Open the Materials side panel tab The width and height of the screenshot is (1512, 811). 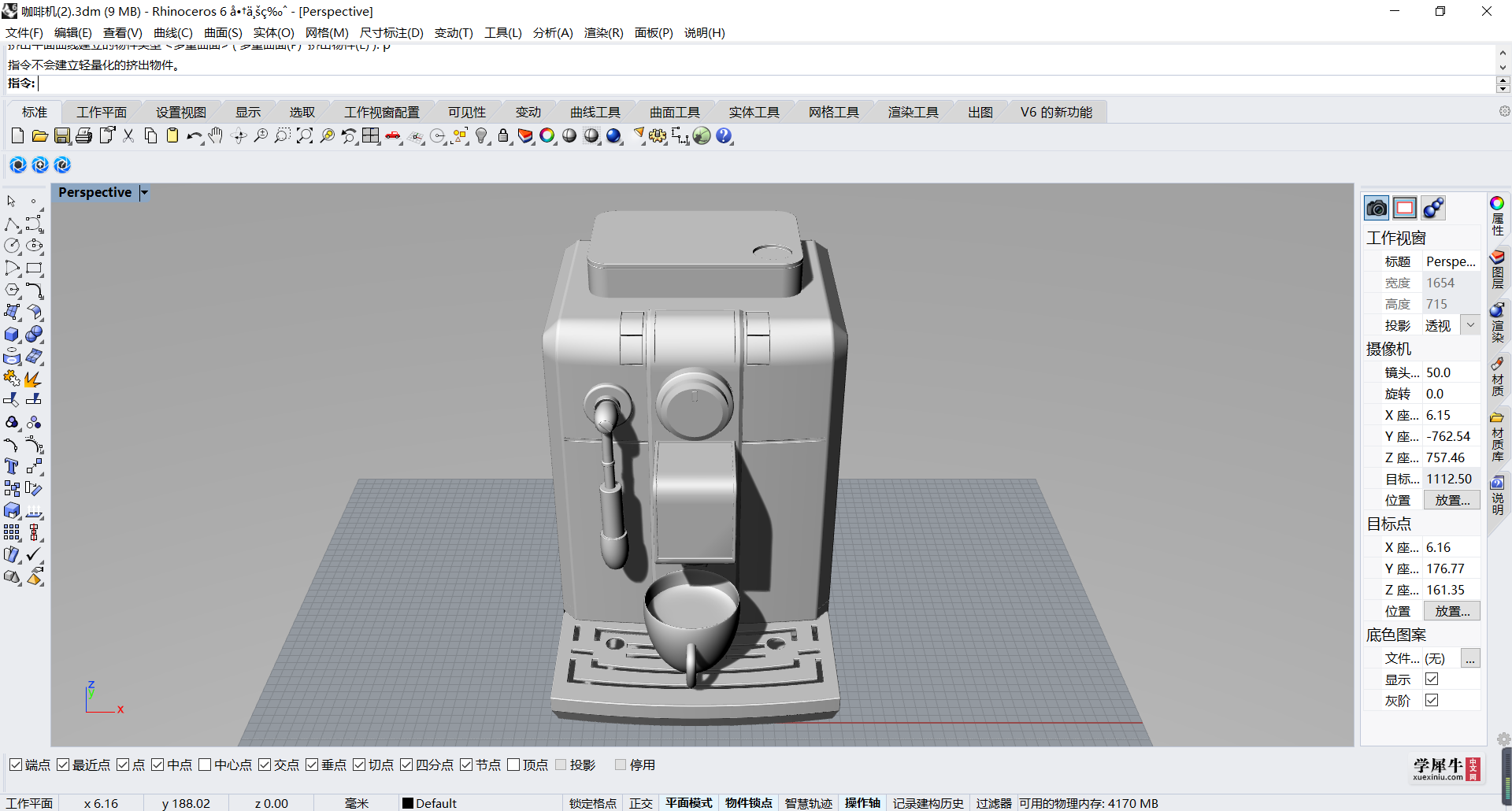1497,377
